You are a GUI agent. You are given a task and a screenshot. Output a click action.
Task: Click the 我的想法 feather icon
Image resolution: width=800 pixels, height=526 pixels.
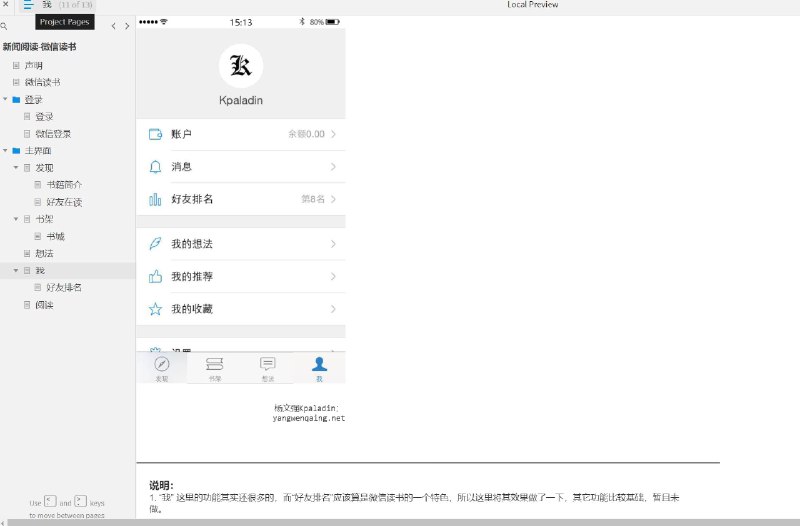pos(155,244)
